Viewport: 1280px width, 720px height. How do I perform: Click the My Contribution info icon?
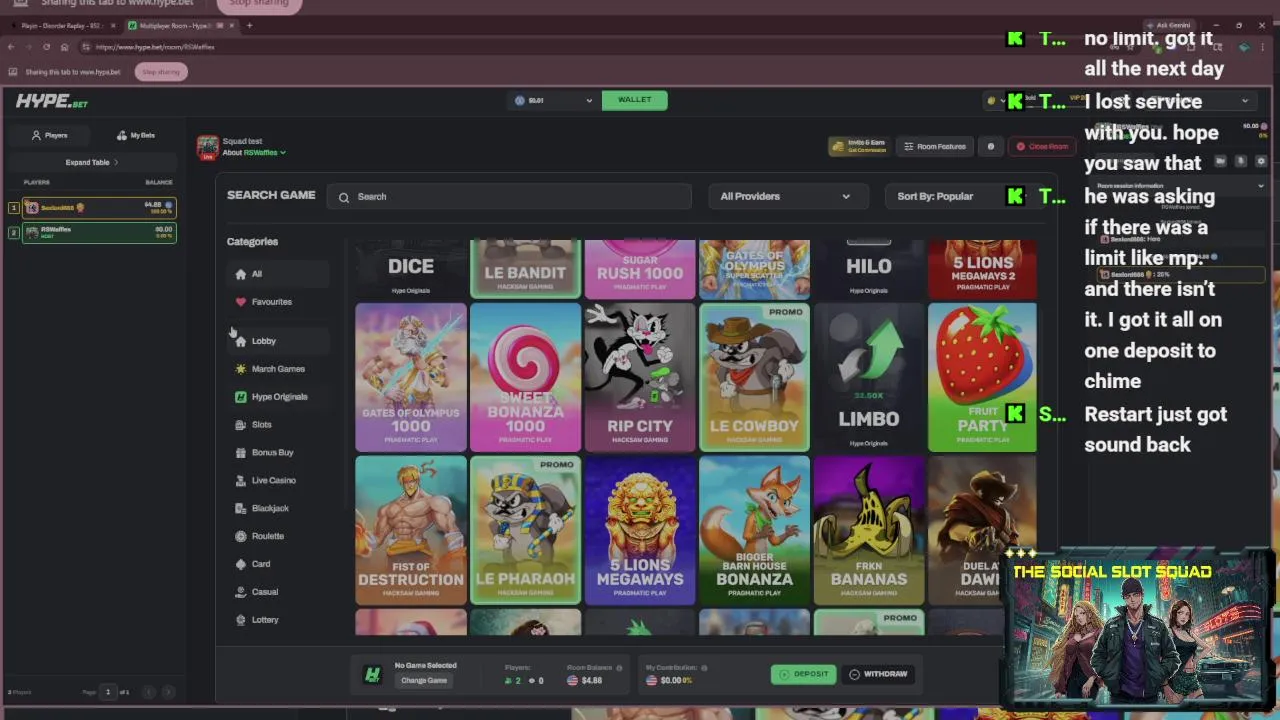pyautogui.click(x=704, y=668)
